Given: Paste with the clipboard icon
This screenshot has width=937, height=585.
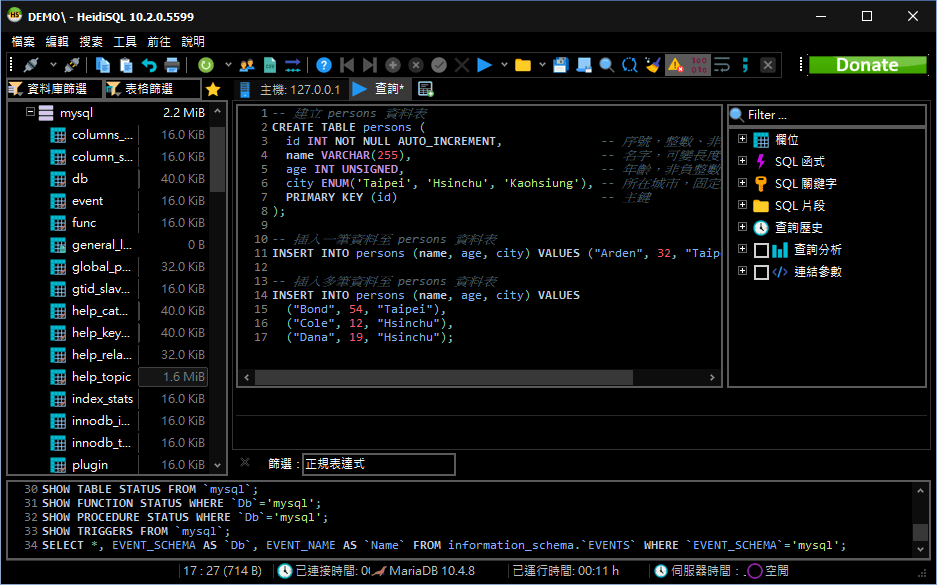Looking at the screenshot, I should 125,65.
